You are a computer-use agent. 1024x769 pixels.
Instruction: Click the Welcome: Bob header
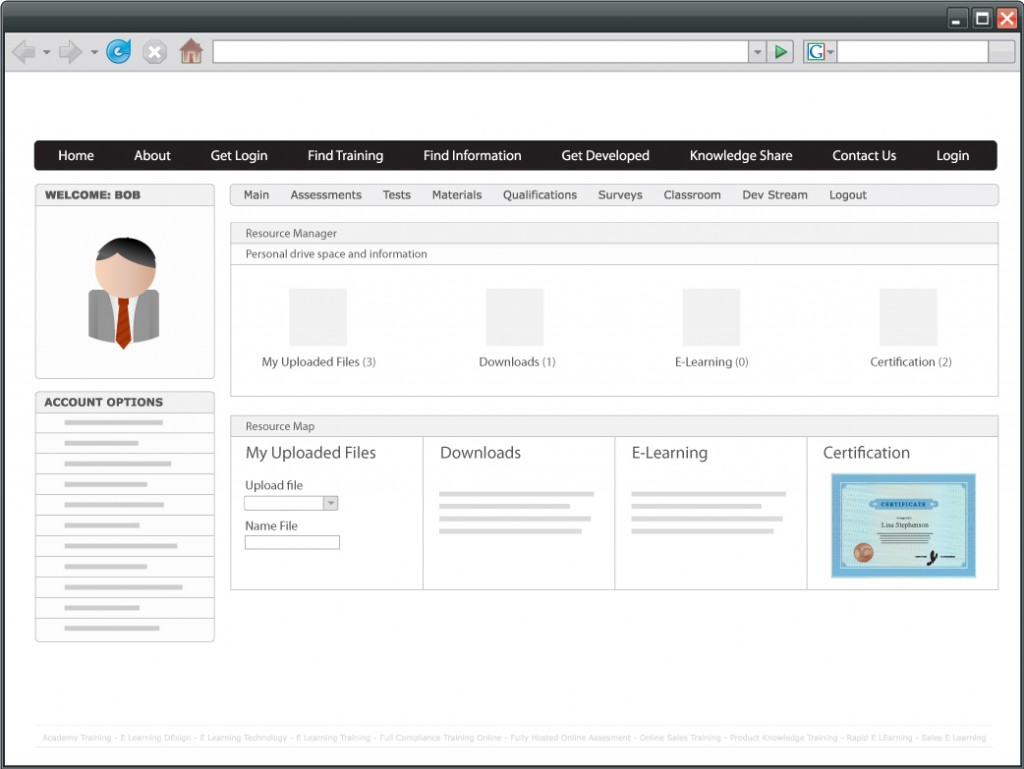tap(93, 195)
